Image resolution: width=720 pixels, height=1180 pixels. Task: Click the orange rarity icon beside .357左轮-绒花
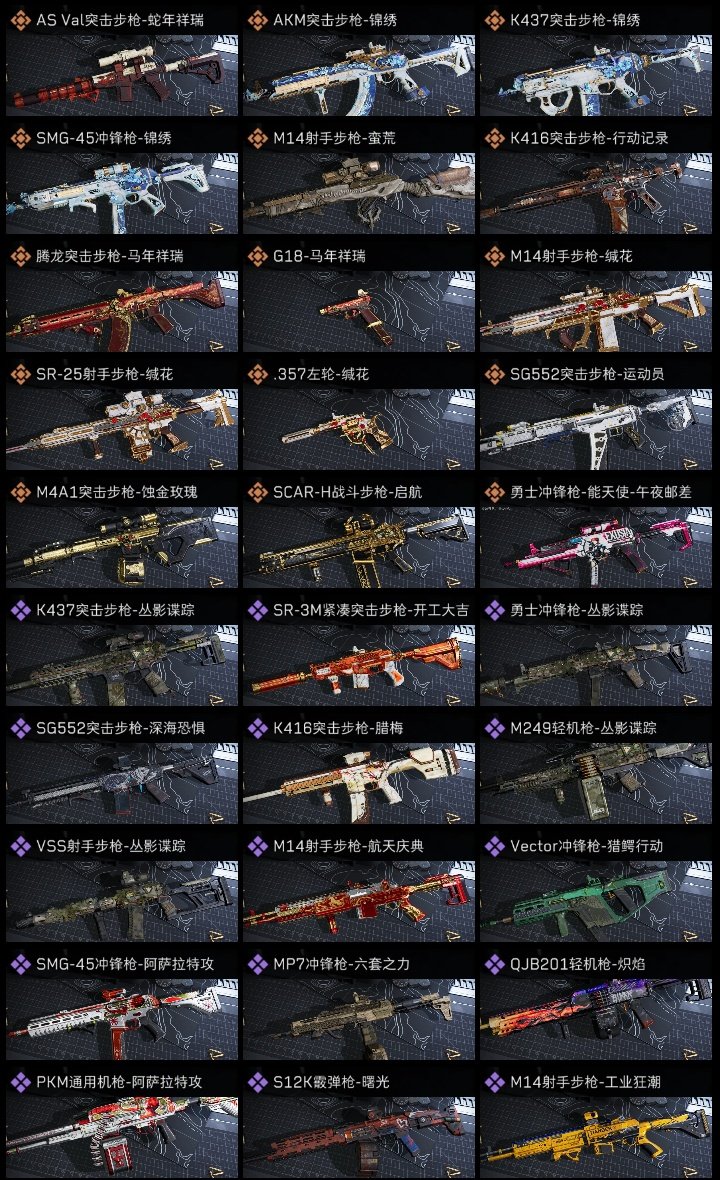257,374
